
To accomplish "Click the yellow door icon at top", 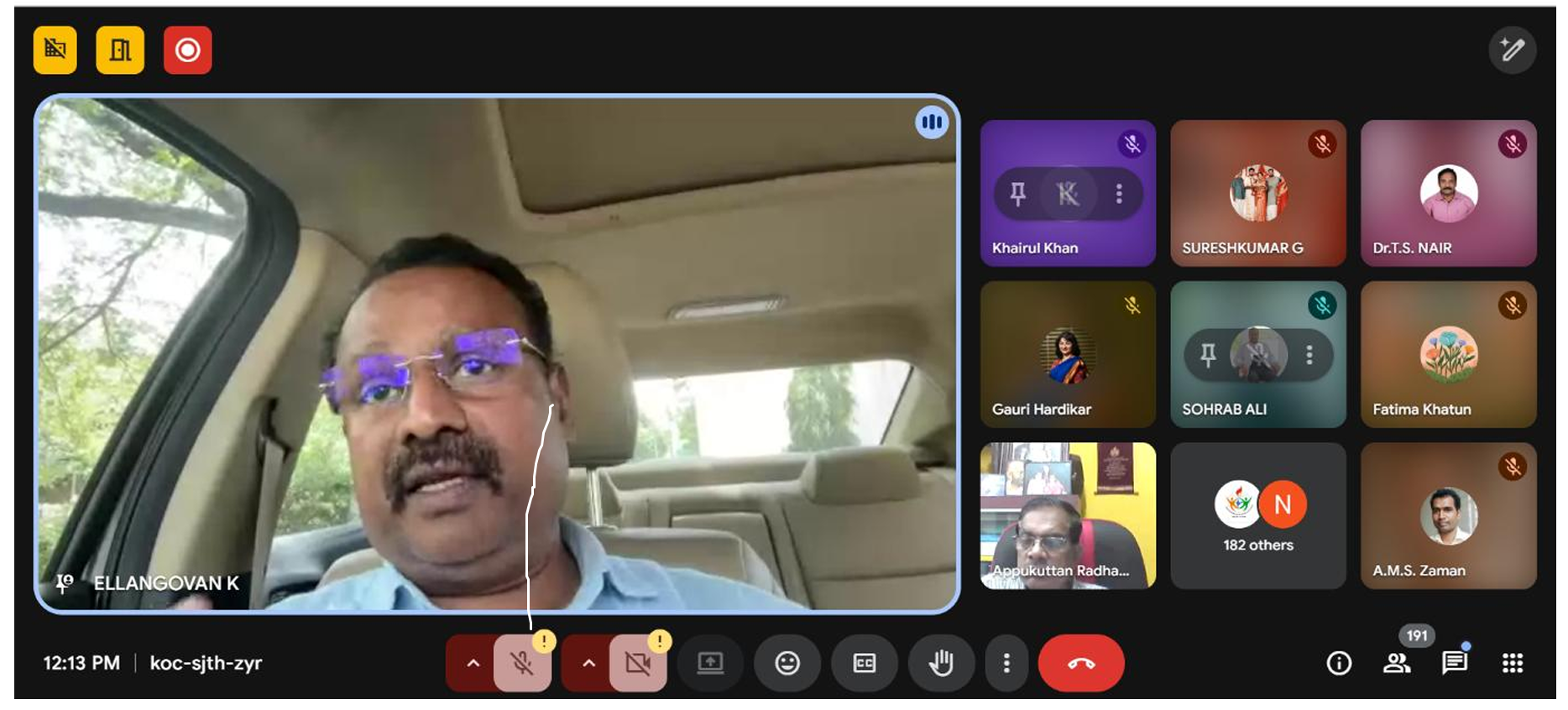I will [120, 50].
